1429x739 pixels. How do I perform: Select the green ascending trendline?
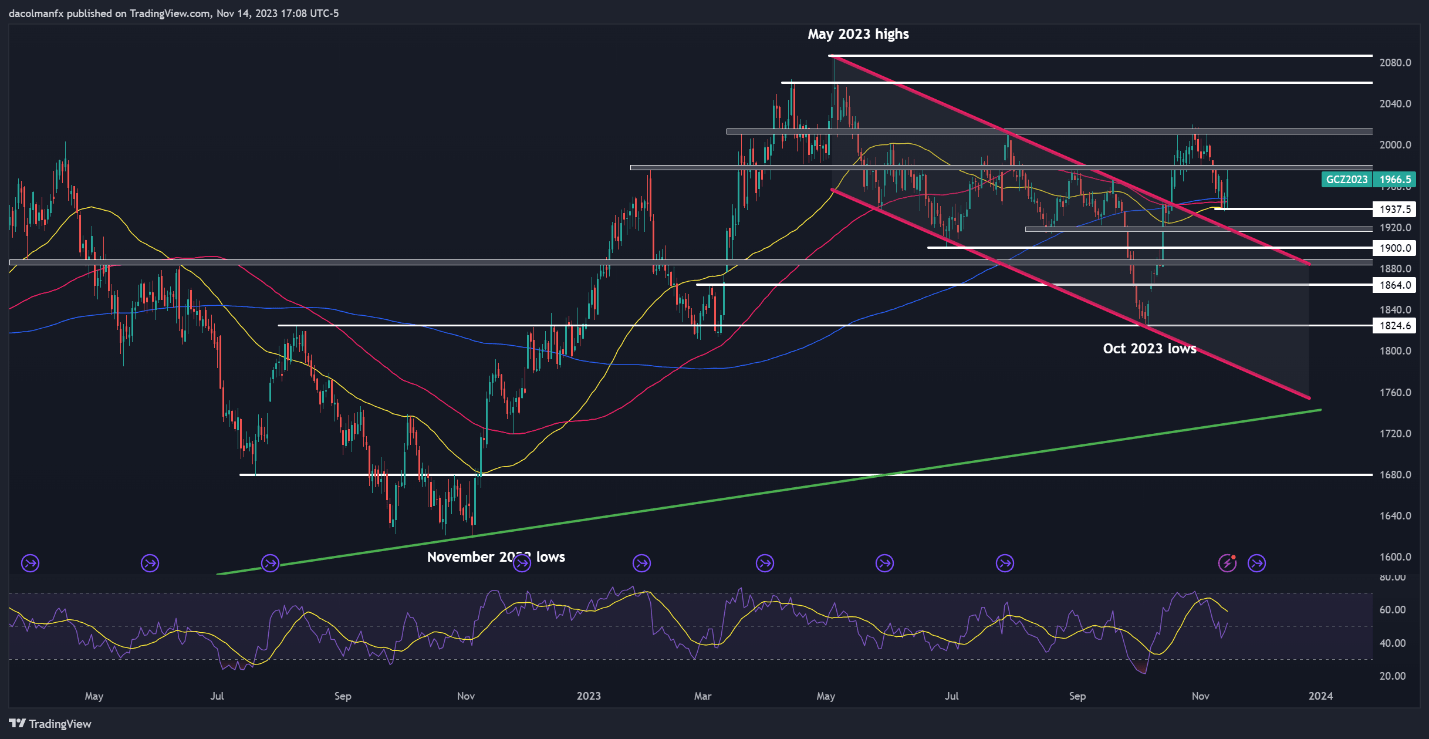(x=770, y=492)
